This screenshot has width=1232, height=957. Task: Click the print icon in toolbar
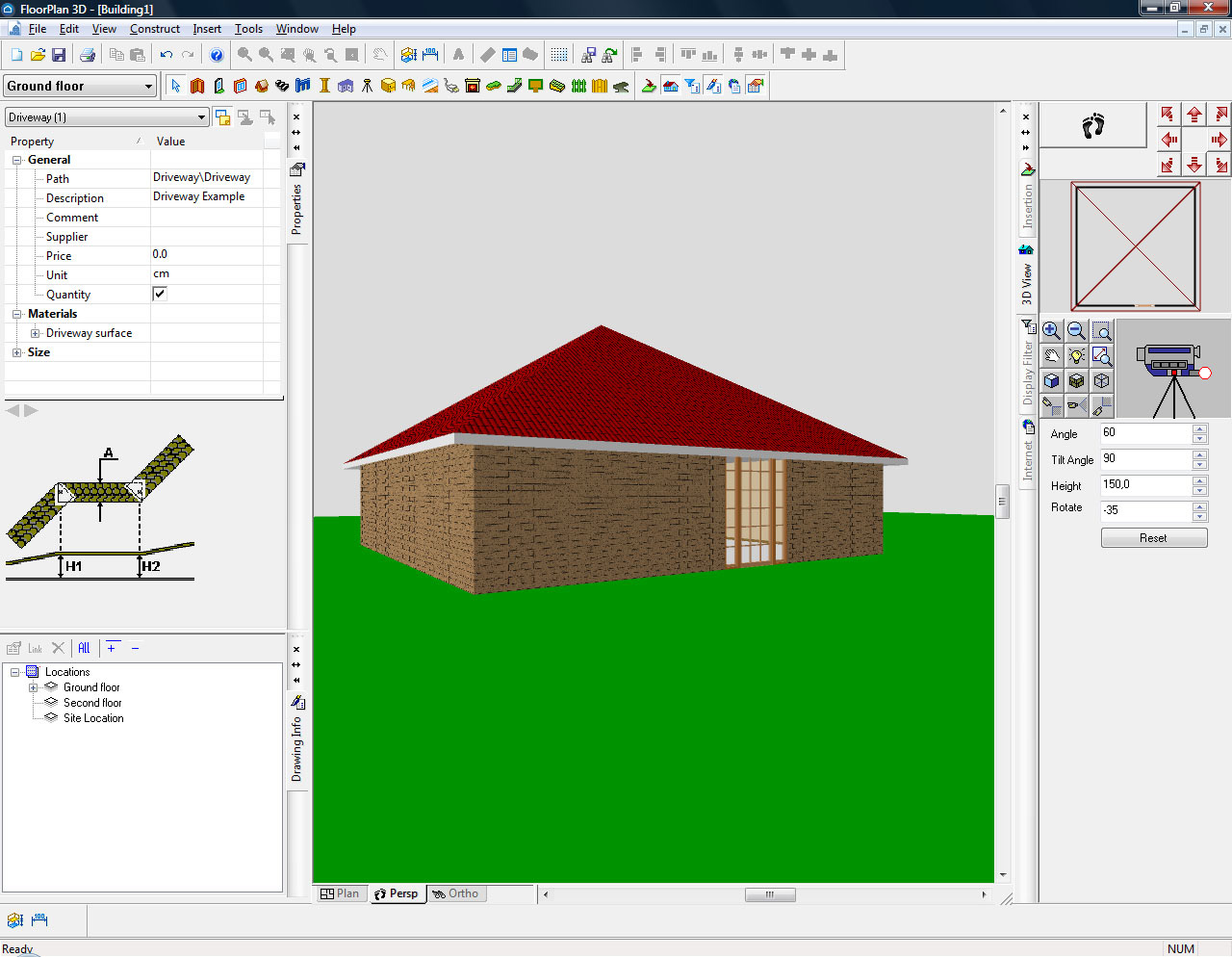(88, 55)
